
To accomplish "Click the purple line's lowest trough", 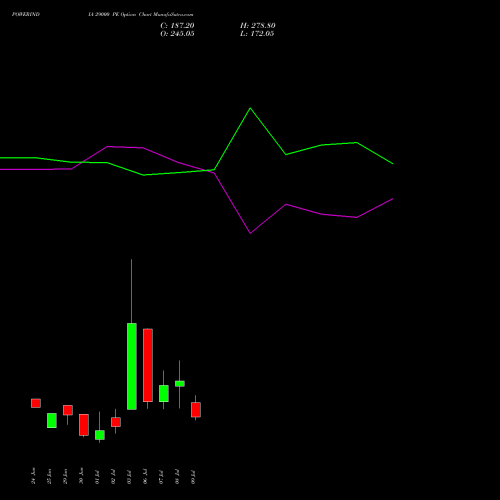I will 250,233.
